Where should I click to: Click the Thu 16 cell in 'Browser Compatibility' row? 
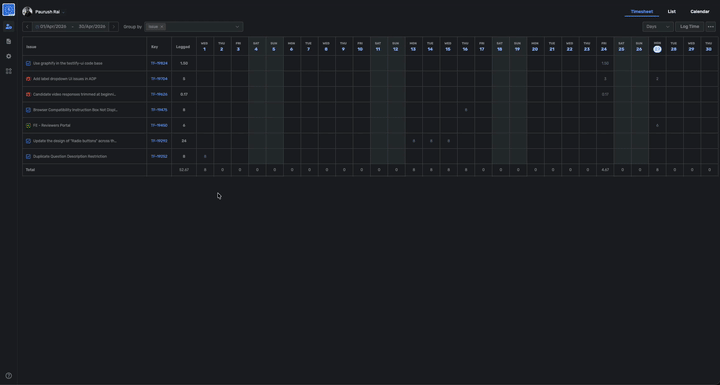pos(466,110)
